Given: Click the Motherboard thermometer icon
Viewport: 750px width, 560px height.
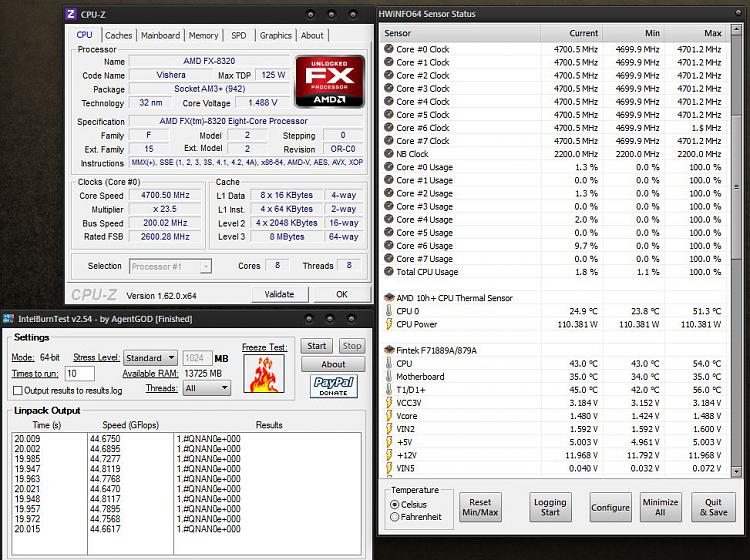Looking at the screenshot, I should (x=389, y=376).
